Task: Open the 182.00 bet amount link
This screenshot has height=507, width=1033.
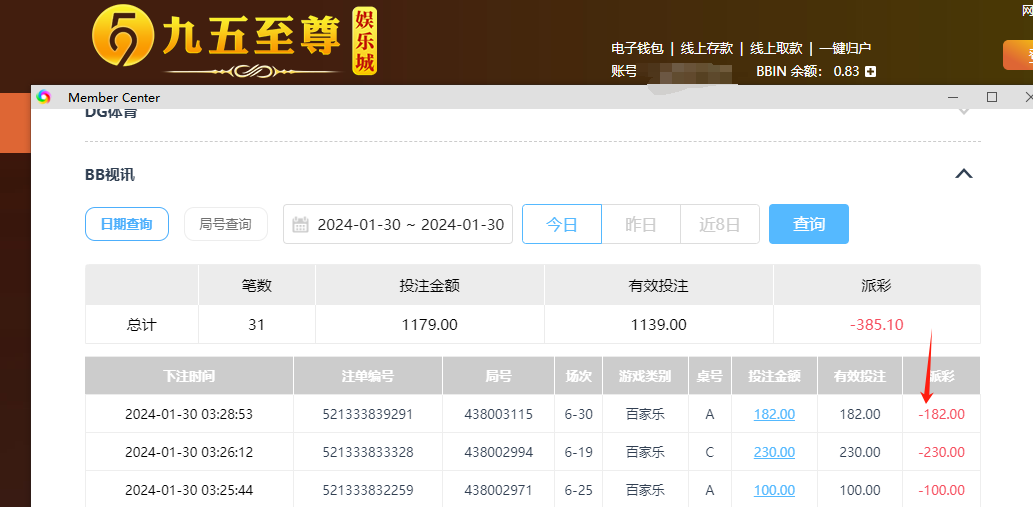Action: pos(773,414)
